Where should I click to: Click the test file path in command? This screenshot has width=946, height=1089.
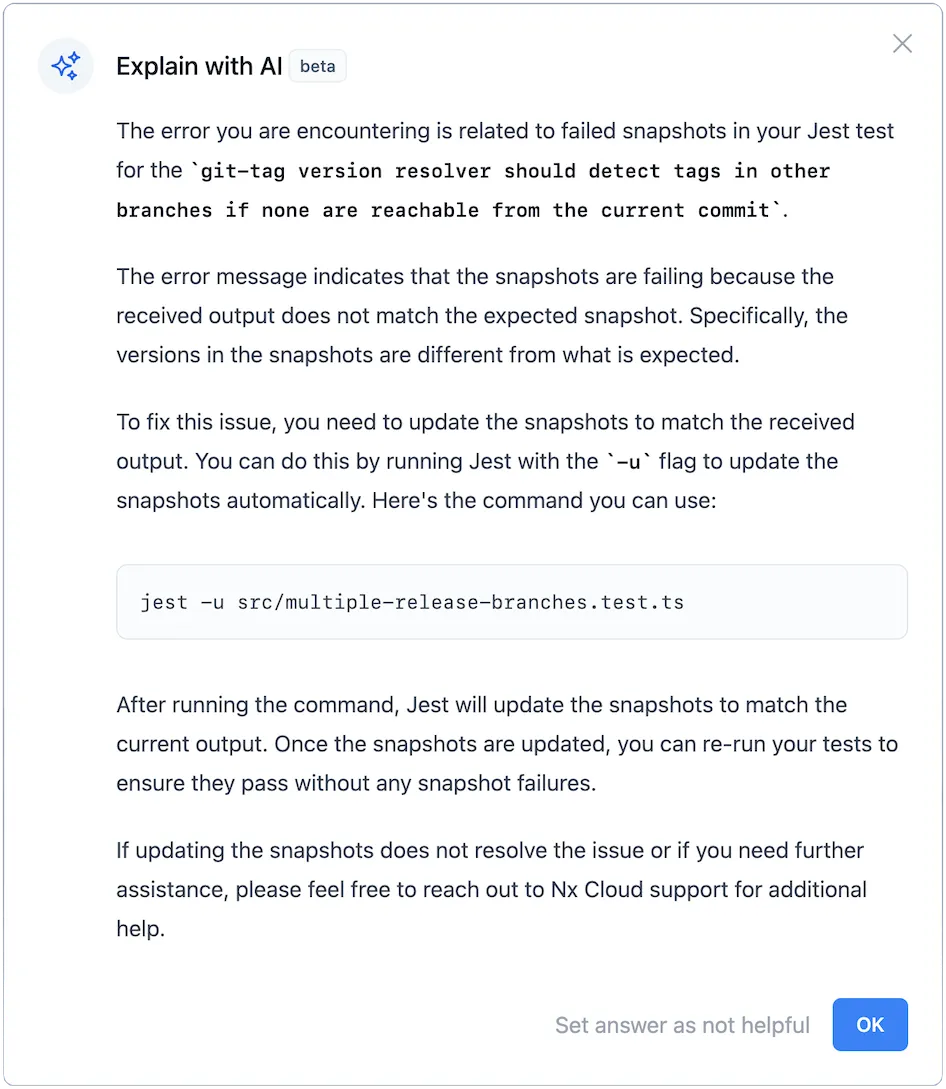(x=461, y=603)
